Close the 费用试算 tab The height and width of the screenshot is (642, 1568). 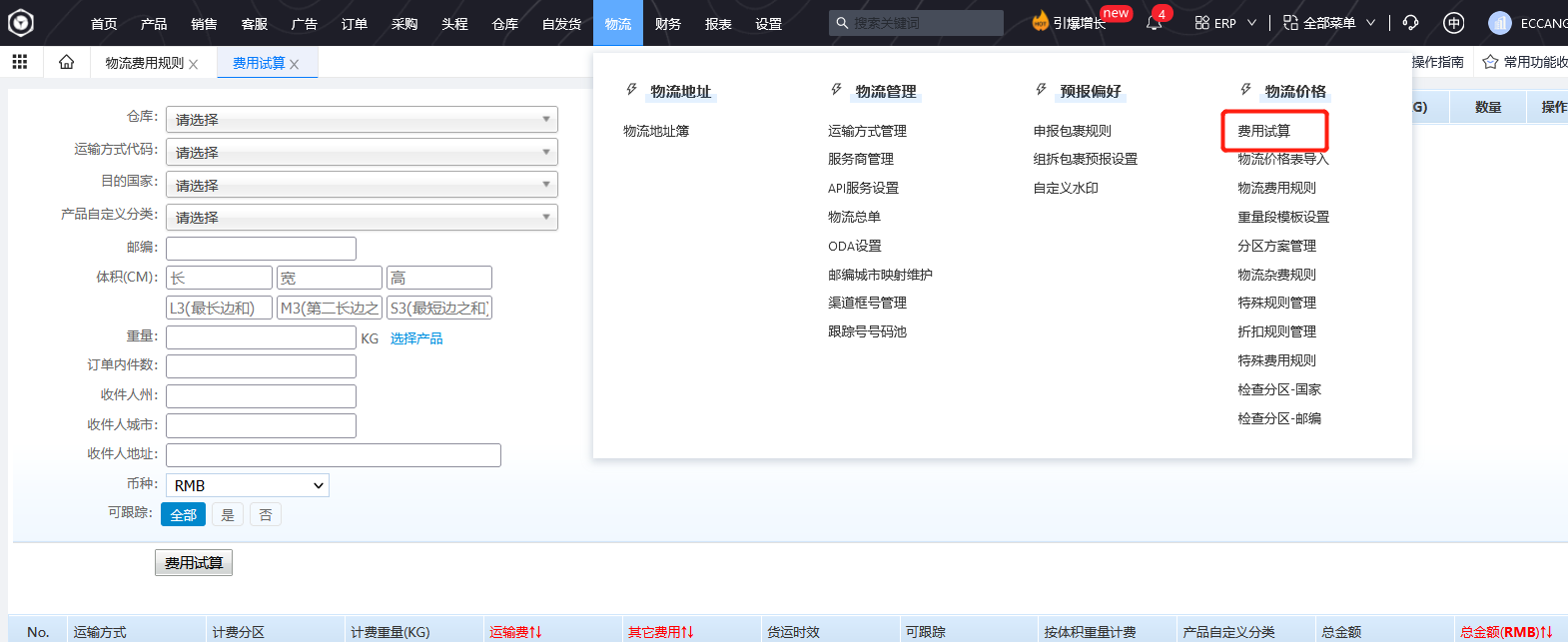coord(295,64)
